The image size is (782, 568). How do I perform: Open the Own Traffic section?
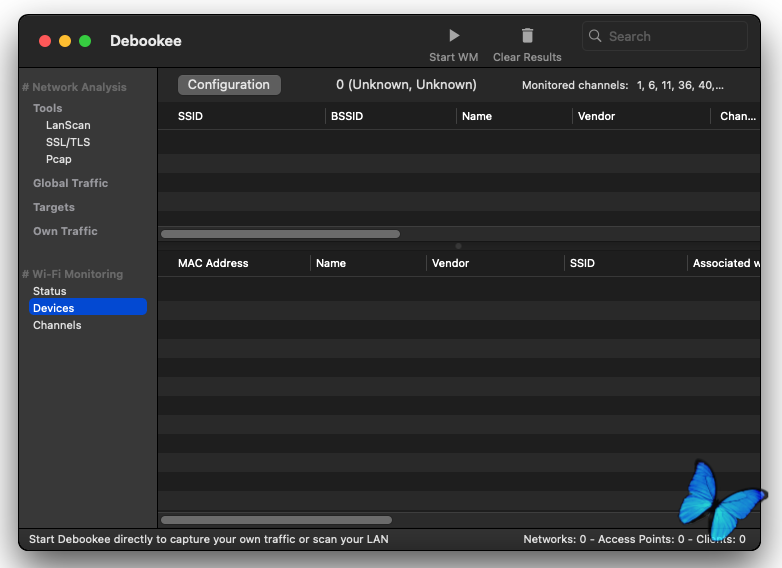(x=65, y=231)
